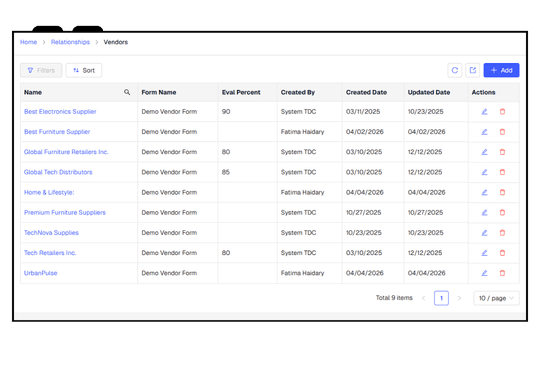
Task: Delete the Global Tech Distributors row
Action: pyautogui.click(x=502, y=172)
